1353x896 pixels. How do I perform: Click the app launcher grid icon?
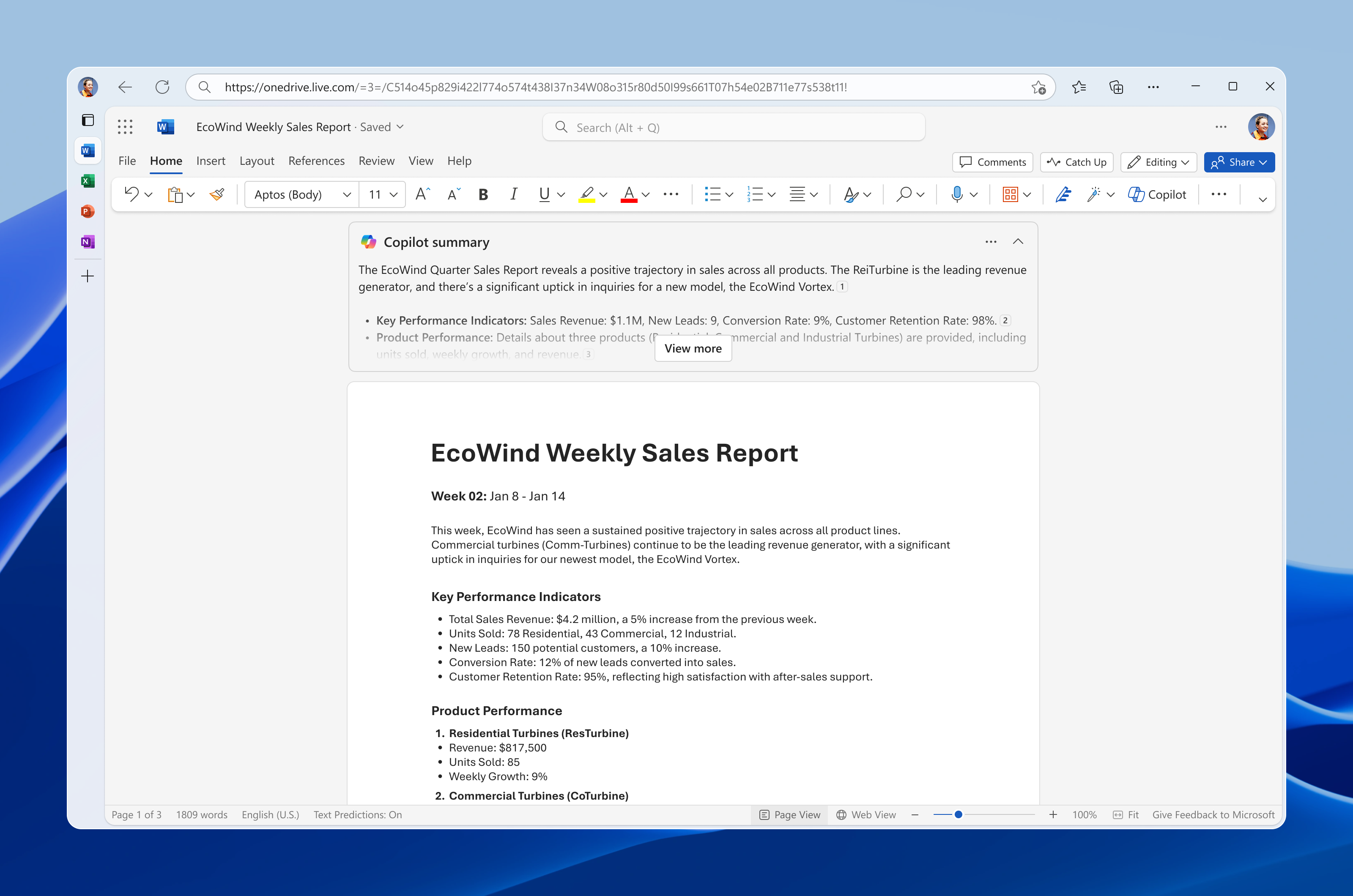pos(125,127)
